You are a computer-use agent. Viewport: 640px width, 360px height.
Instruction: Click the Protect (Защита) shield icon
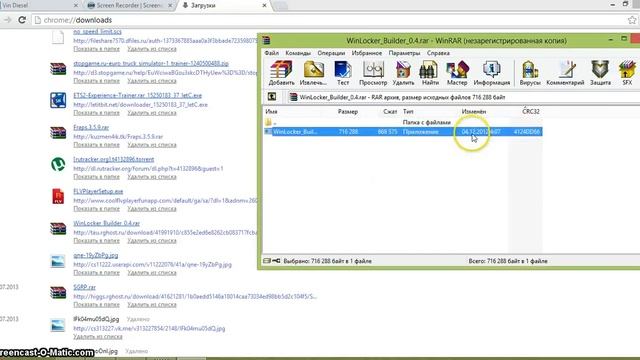coord(600,73)
